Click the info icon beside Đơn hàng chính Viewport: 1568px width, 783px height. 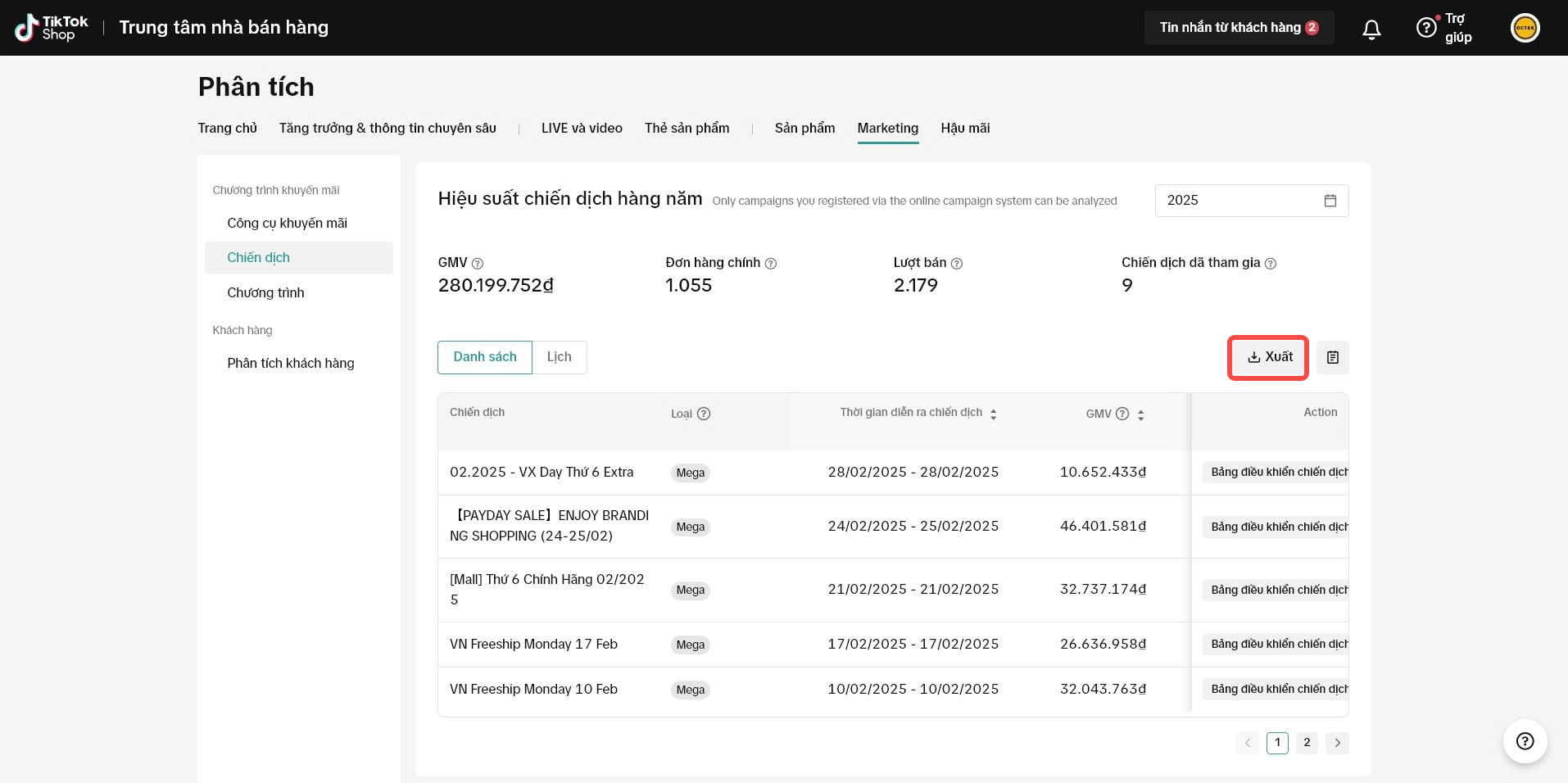click(x=770, y=264)
